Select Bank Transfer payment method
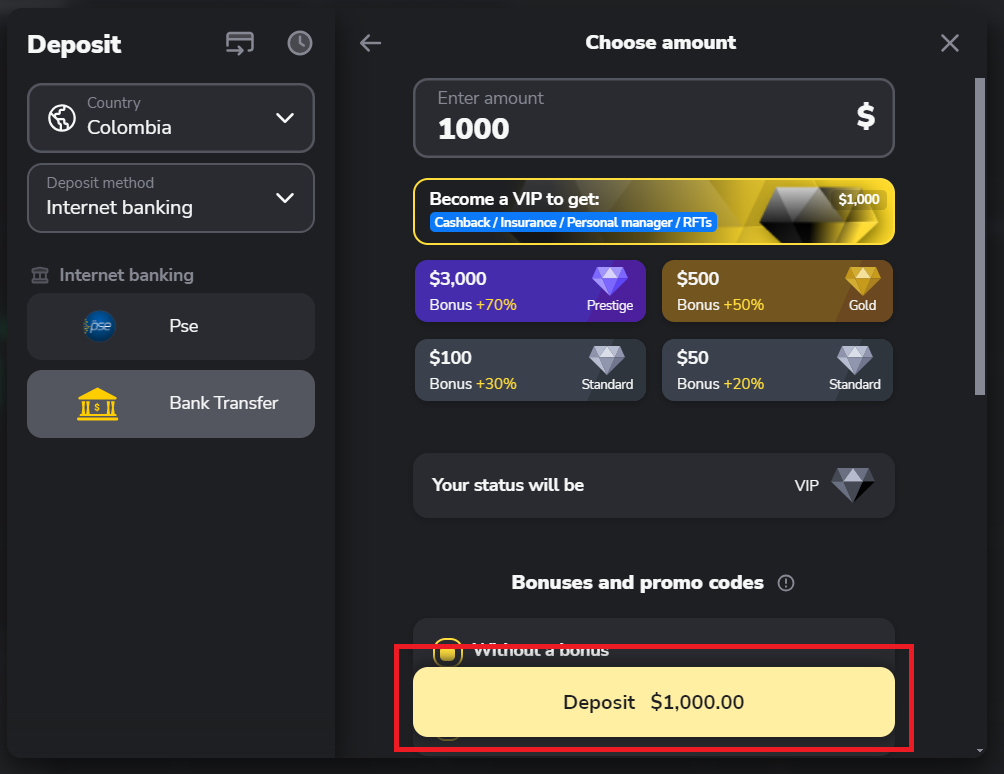 click(171, 404)
